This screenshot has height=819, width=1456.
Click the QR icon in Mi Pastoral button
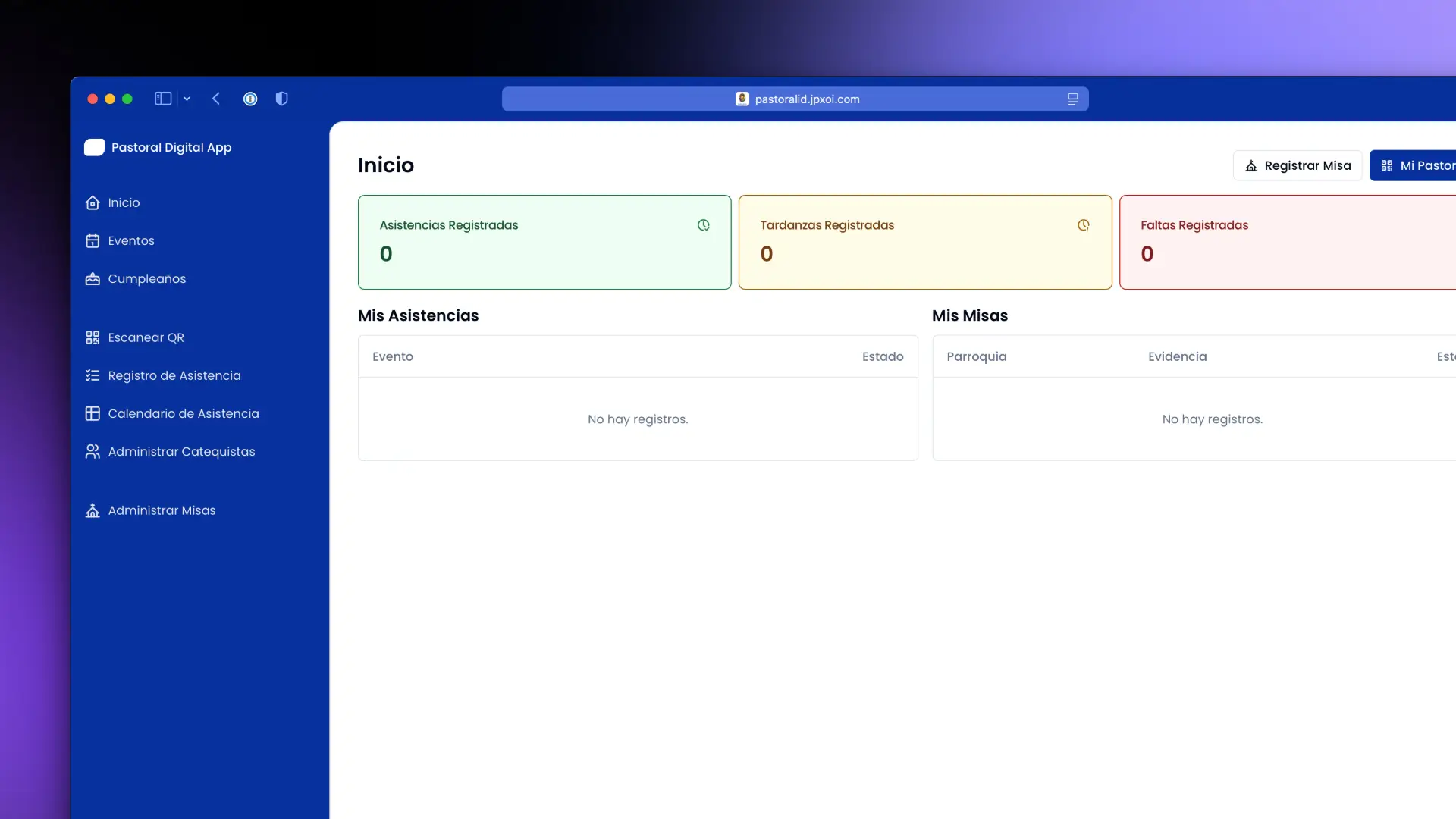point(1387,165)
